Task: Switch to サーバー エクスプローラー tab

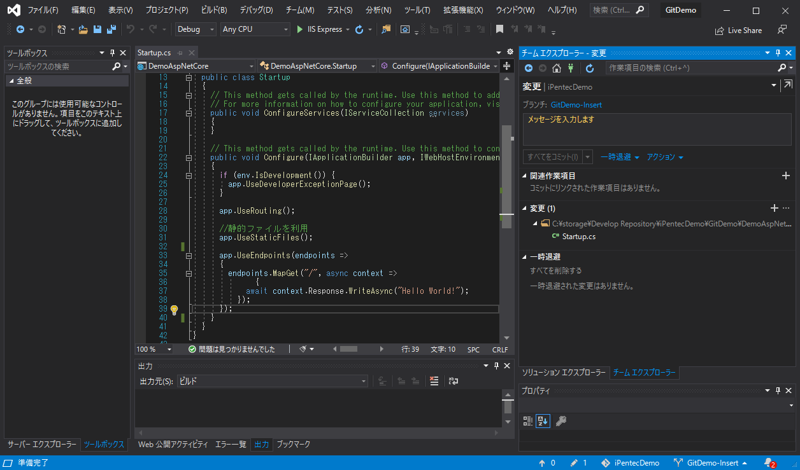Action: pos(42,444)
